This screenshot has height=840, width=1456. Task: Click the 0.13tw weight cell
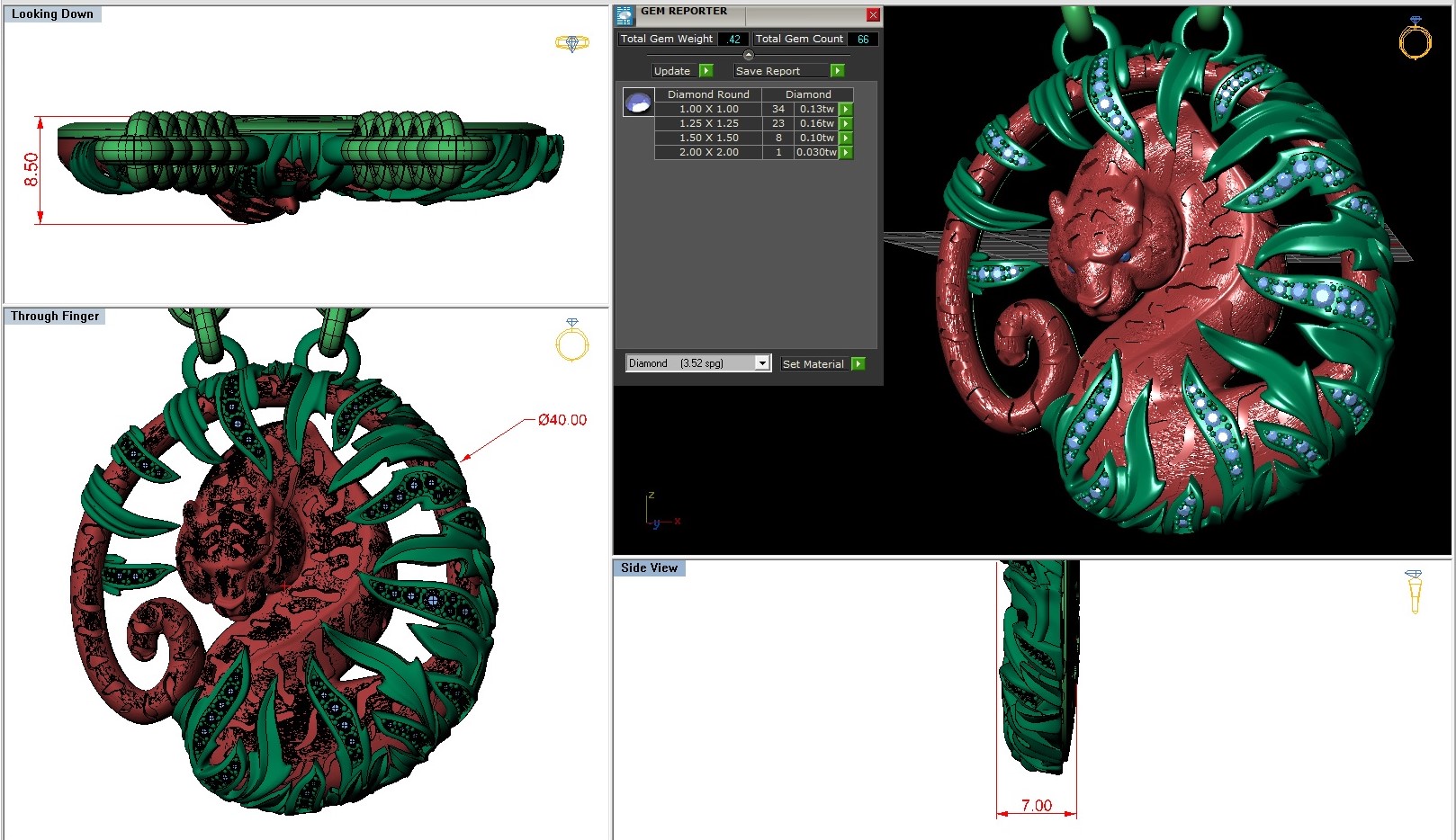coord(817,109)
